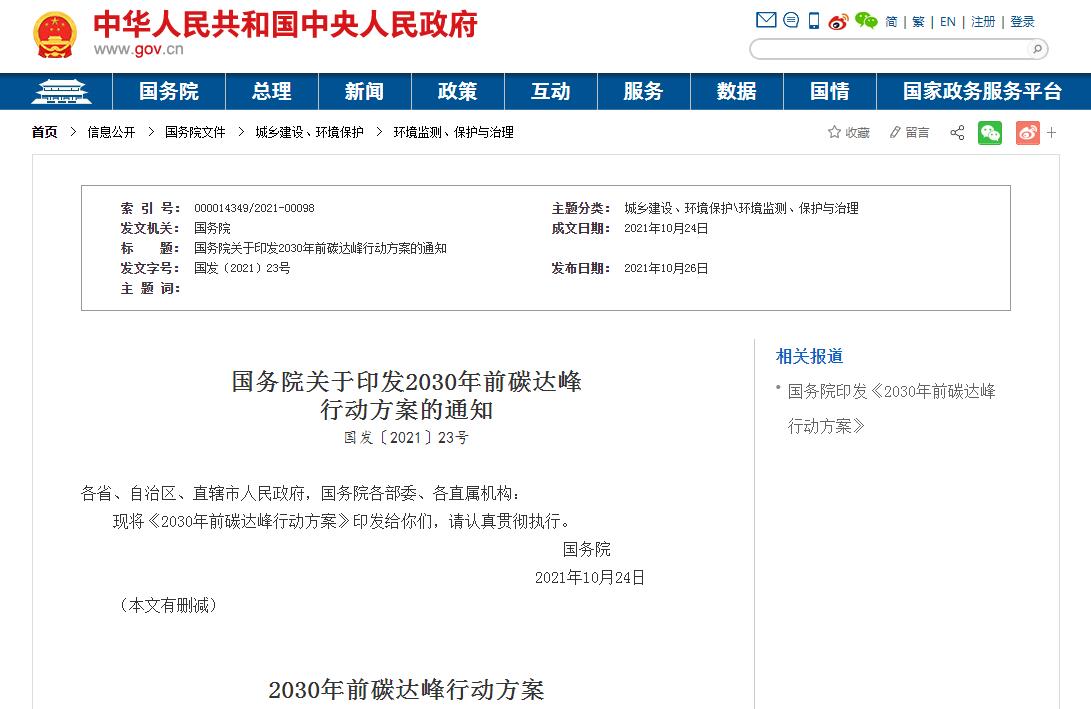
Task: Open the 新闻 navigation menu
Action: pos(365,91)
